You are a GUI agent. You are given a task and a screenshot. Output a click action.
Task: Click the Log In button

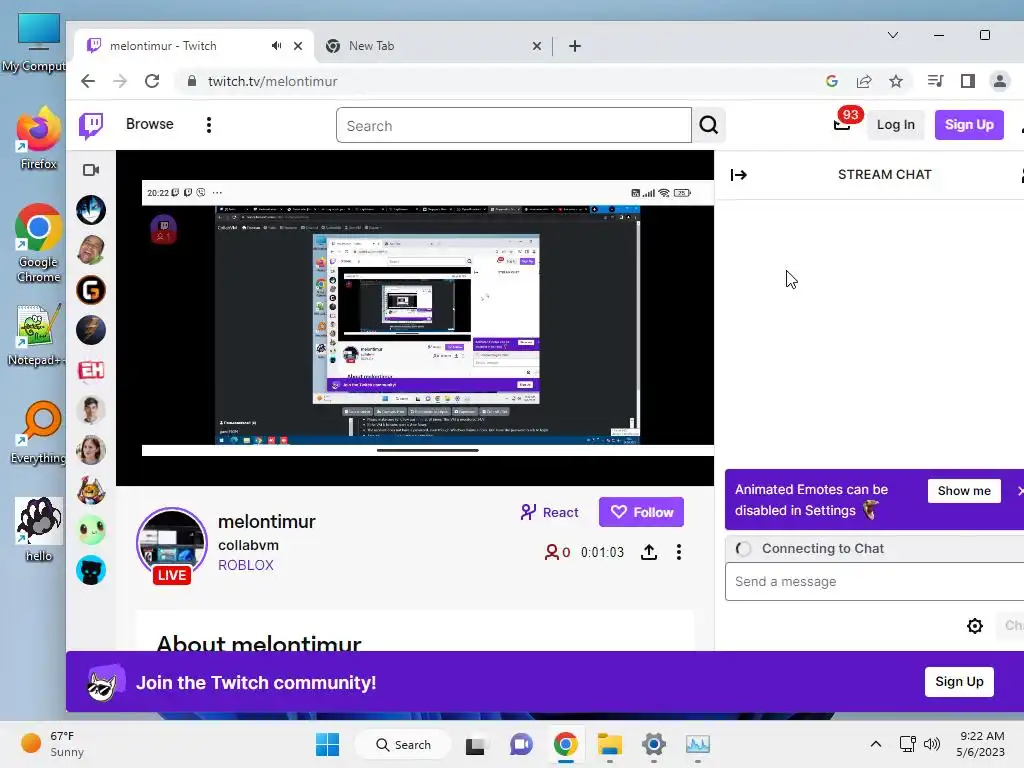coord(895,125)
